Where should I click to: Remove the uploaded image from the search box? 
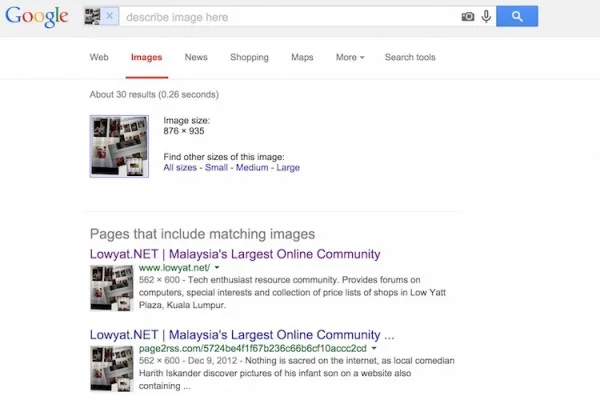(x=110, y=16)
